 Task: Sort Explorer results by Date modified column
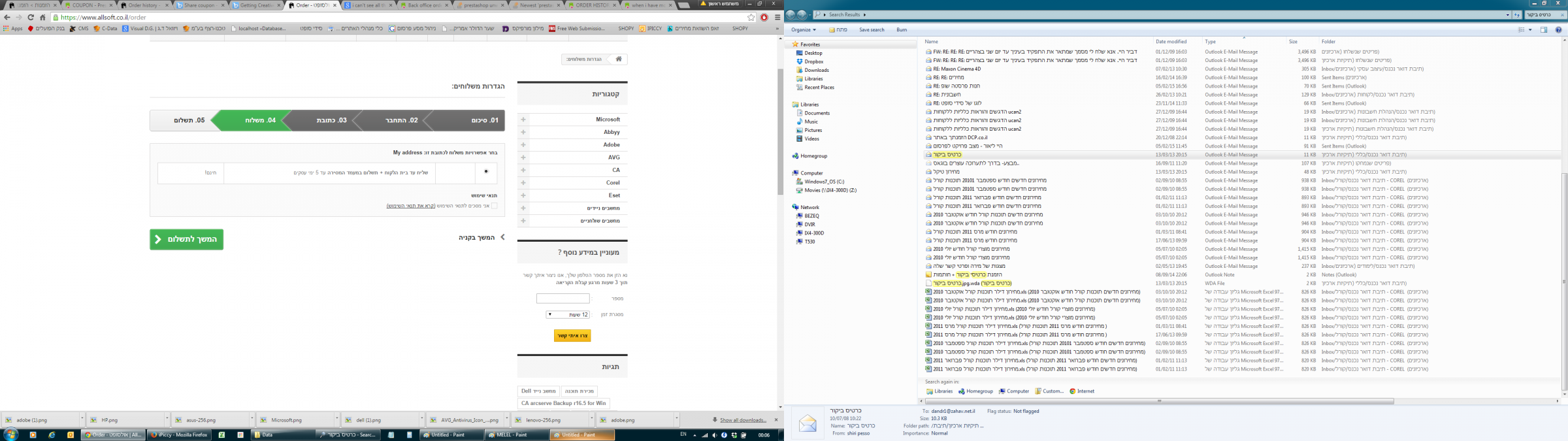click(x=1171, y=42)
